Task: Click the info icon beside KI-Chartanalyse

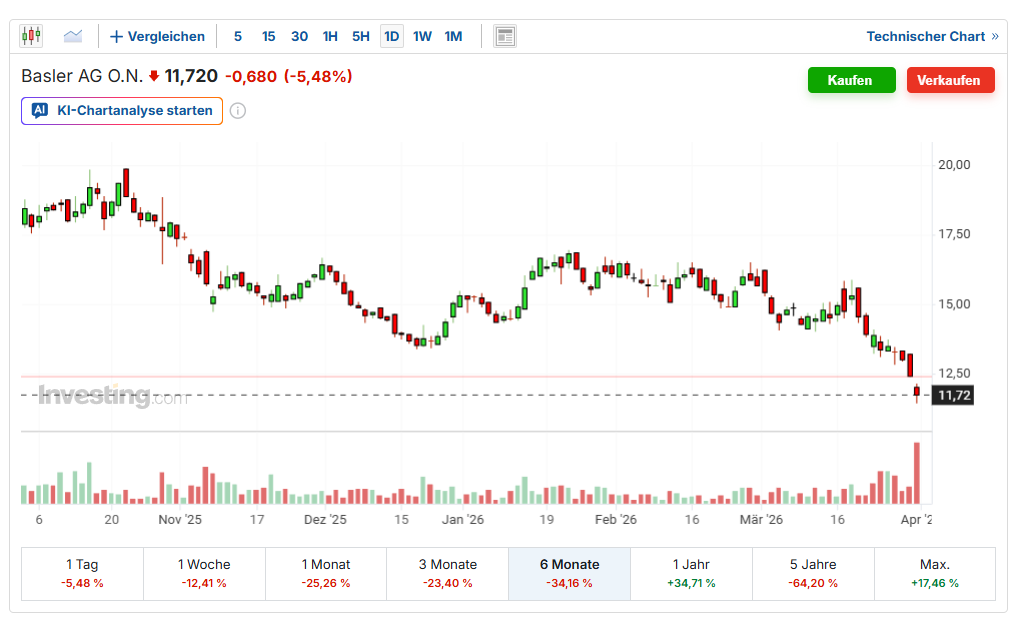Action: [238, 111]
